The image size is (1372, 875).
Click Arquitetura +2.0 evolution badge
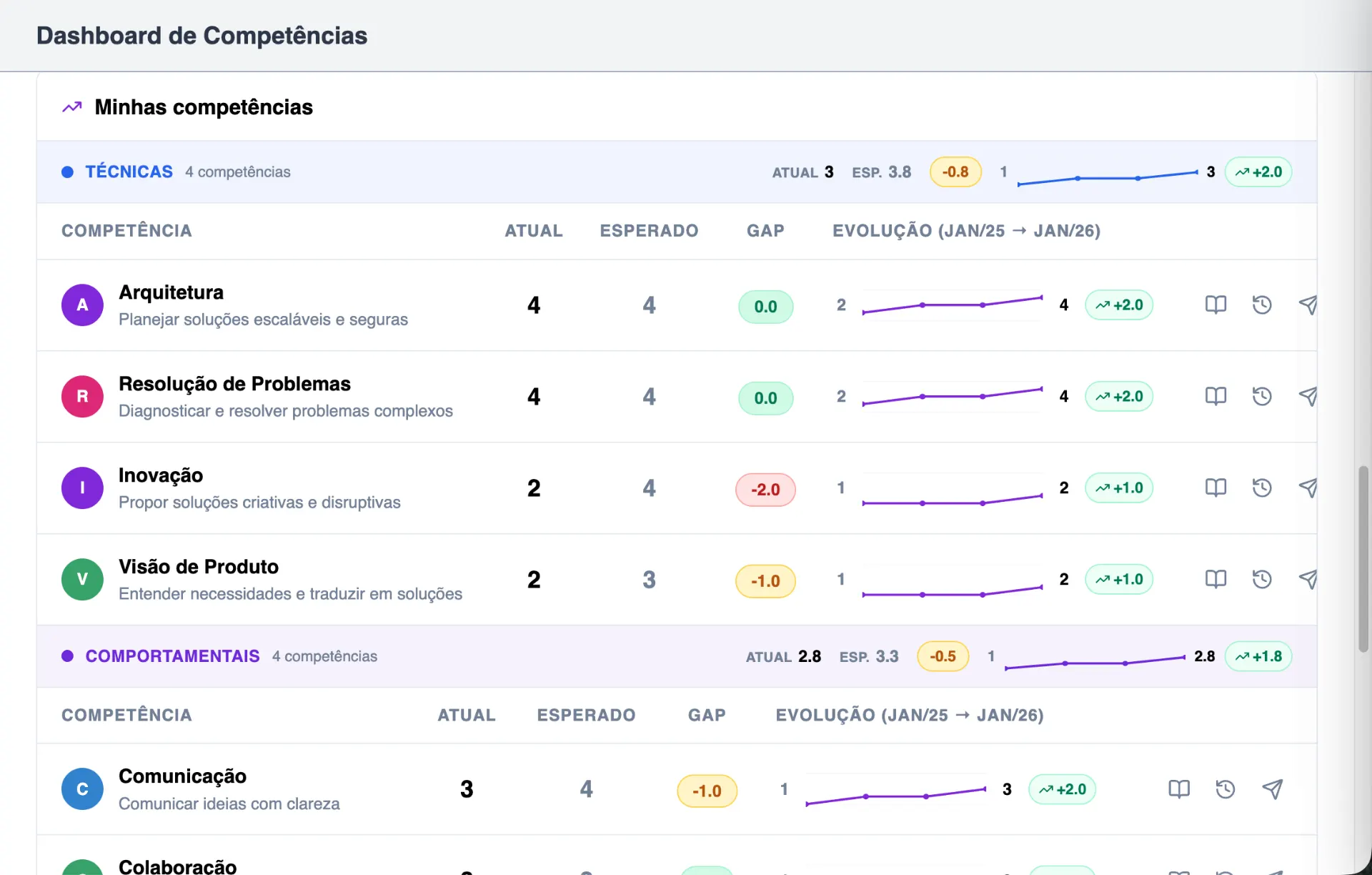[1119, 305]
